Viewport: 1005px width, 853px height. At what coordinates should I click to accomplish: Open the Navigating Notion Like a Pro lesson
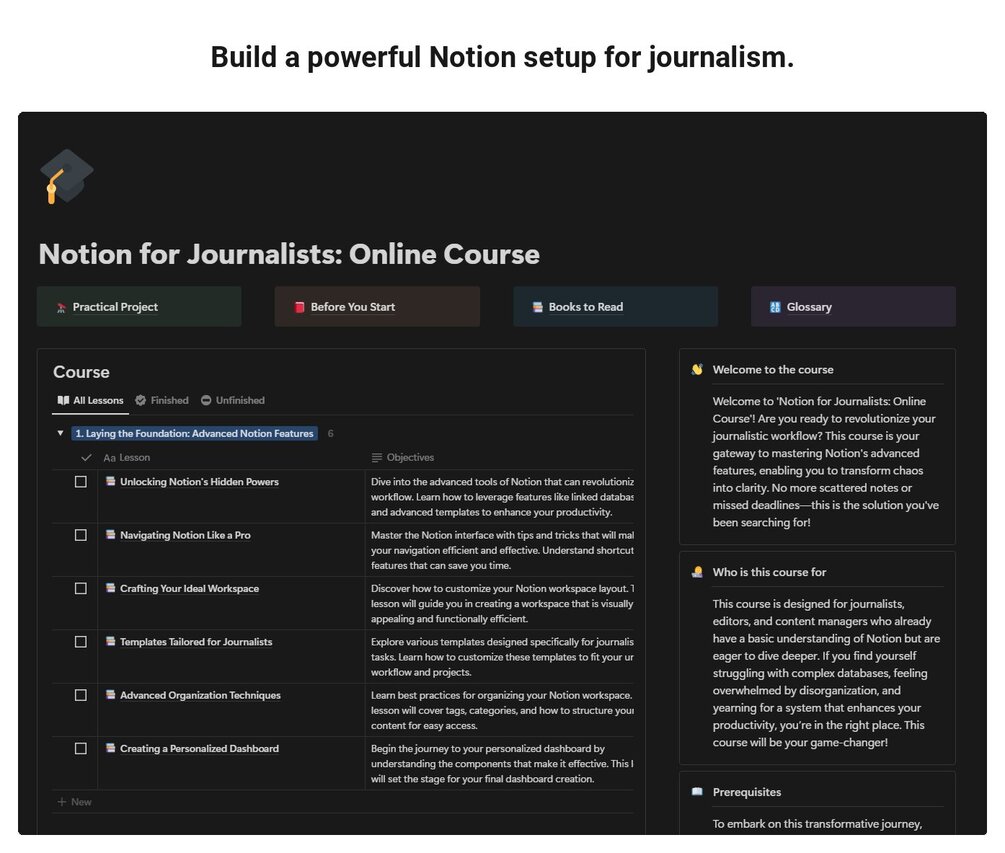tap(185, 535)
